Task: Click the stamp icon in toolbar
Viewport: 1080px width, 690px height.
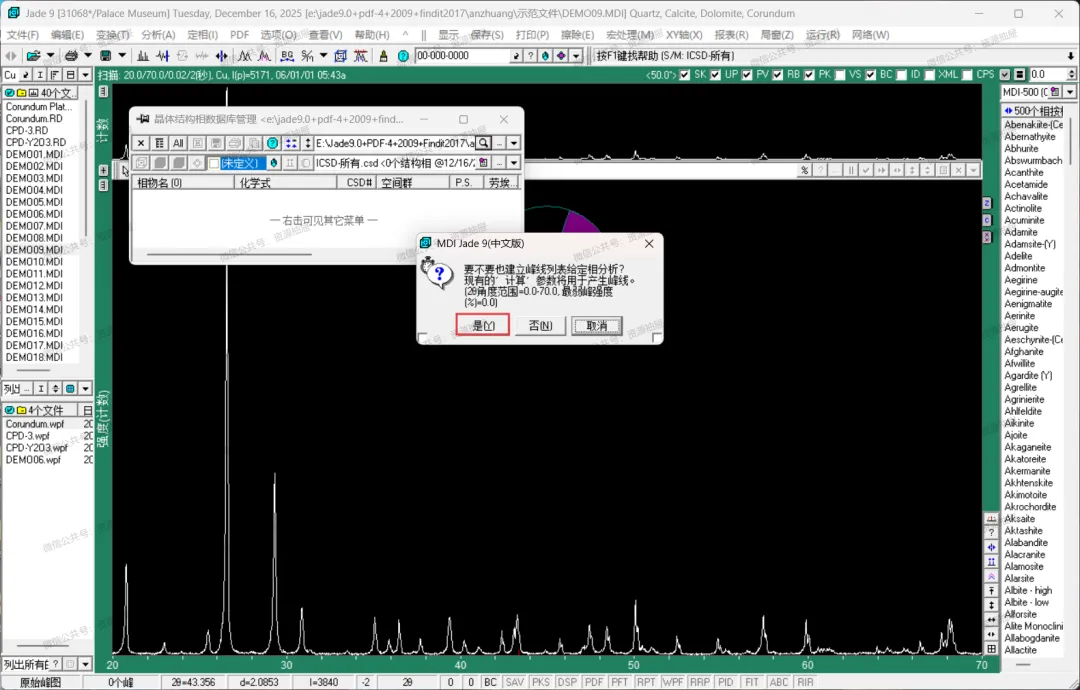Action: click(x=384, y=56)
